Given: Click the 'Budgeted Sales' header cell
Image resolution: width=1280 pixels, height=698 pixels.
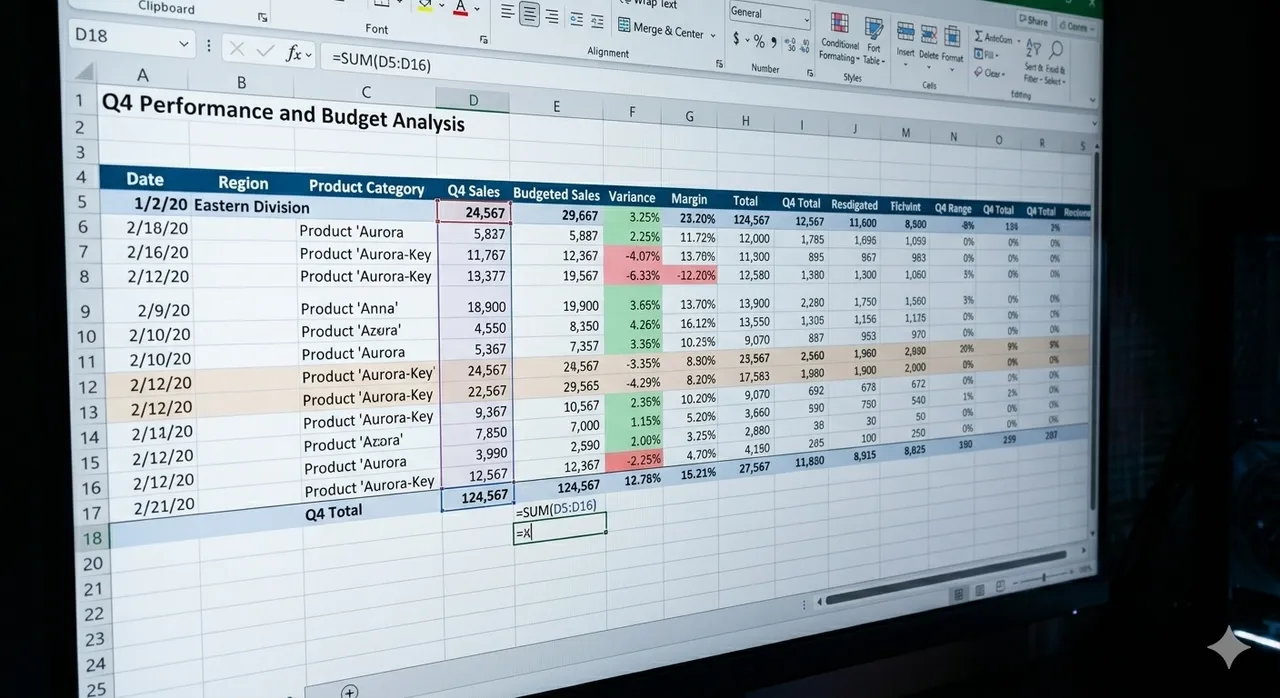Looking at the screenshot, I should 556,194.
